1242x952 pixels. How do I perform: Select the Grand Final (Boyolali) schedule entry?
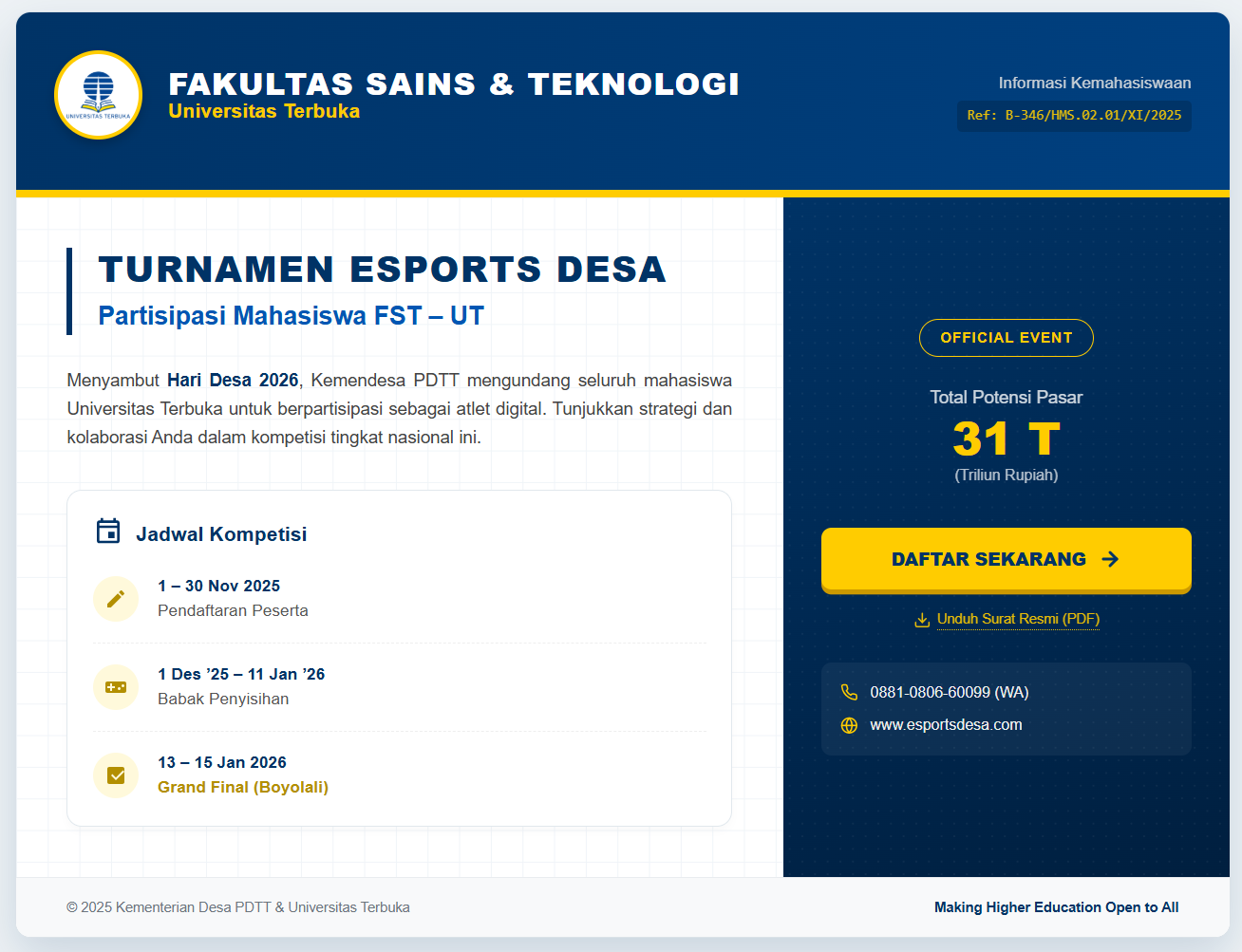click(243, 787)
